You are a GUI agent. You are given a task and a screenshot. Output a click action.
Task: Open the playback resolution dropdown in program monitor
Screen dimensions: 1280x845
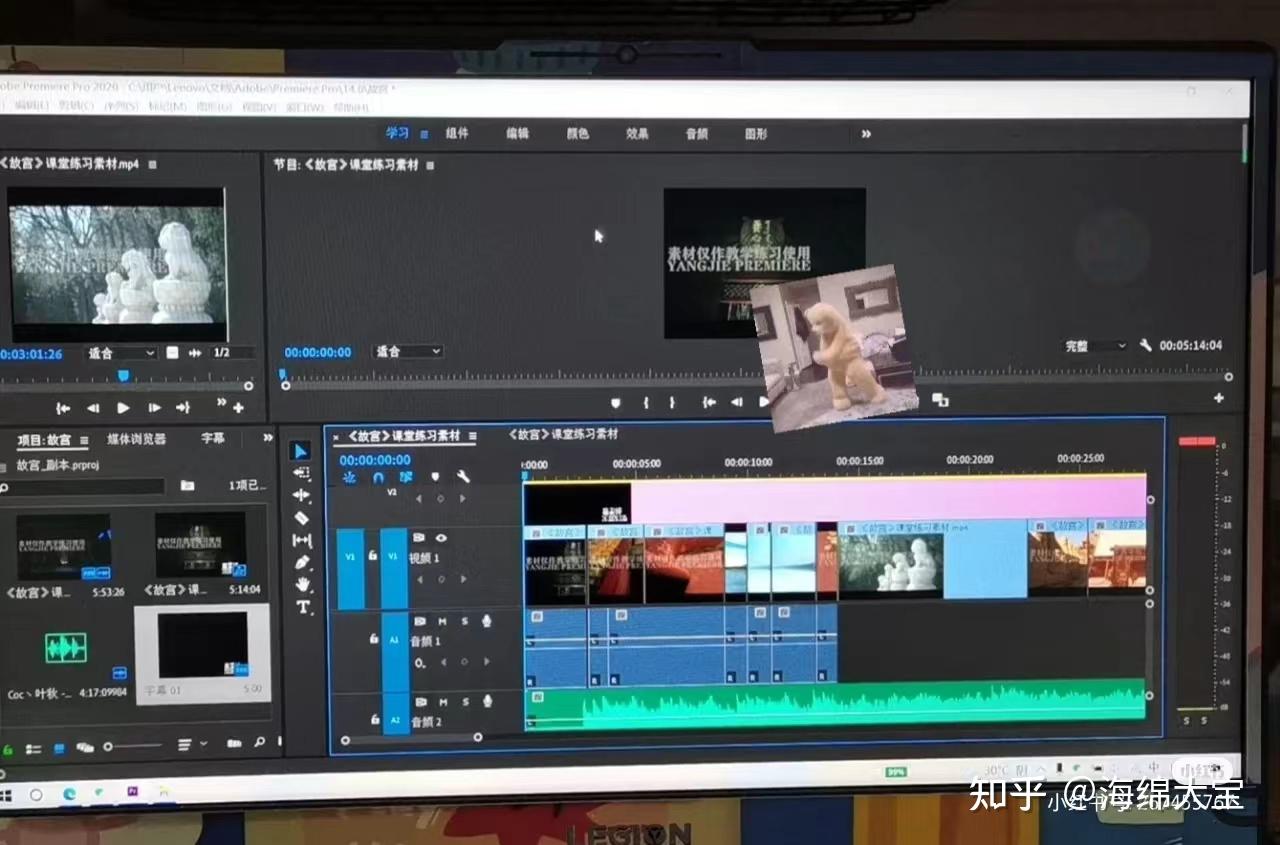pos(1095,346)
